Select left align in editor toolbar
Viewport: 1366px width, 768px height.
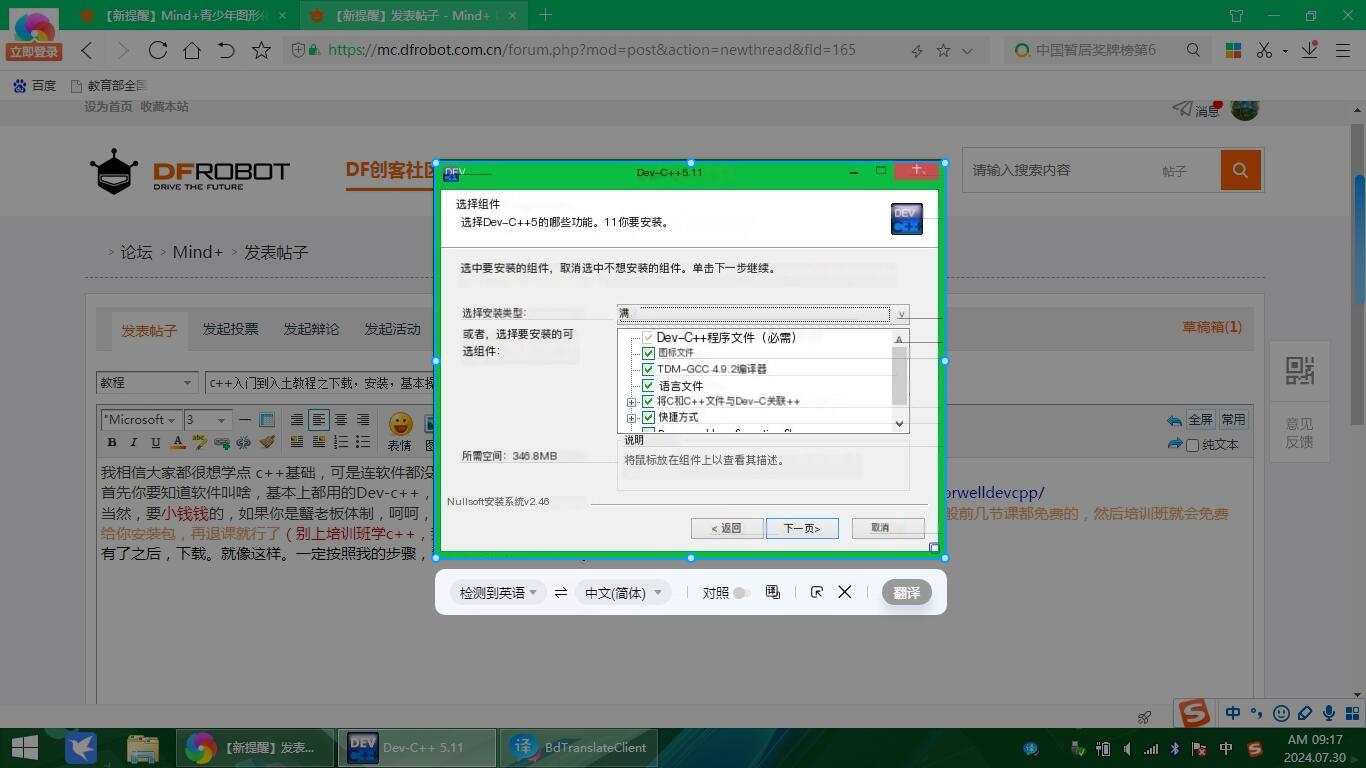pos(319,420)
